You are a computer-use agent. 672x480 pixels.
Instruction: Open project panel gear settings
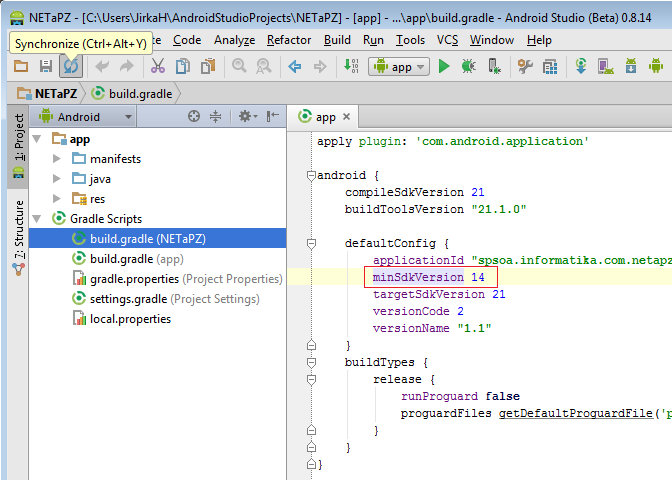click(x=248, y=116)
